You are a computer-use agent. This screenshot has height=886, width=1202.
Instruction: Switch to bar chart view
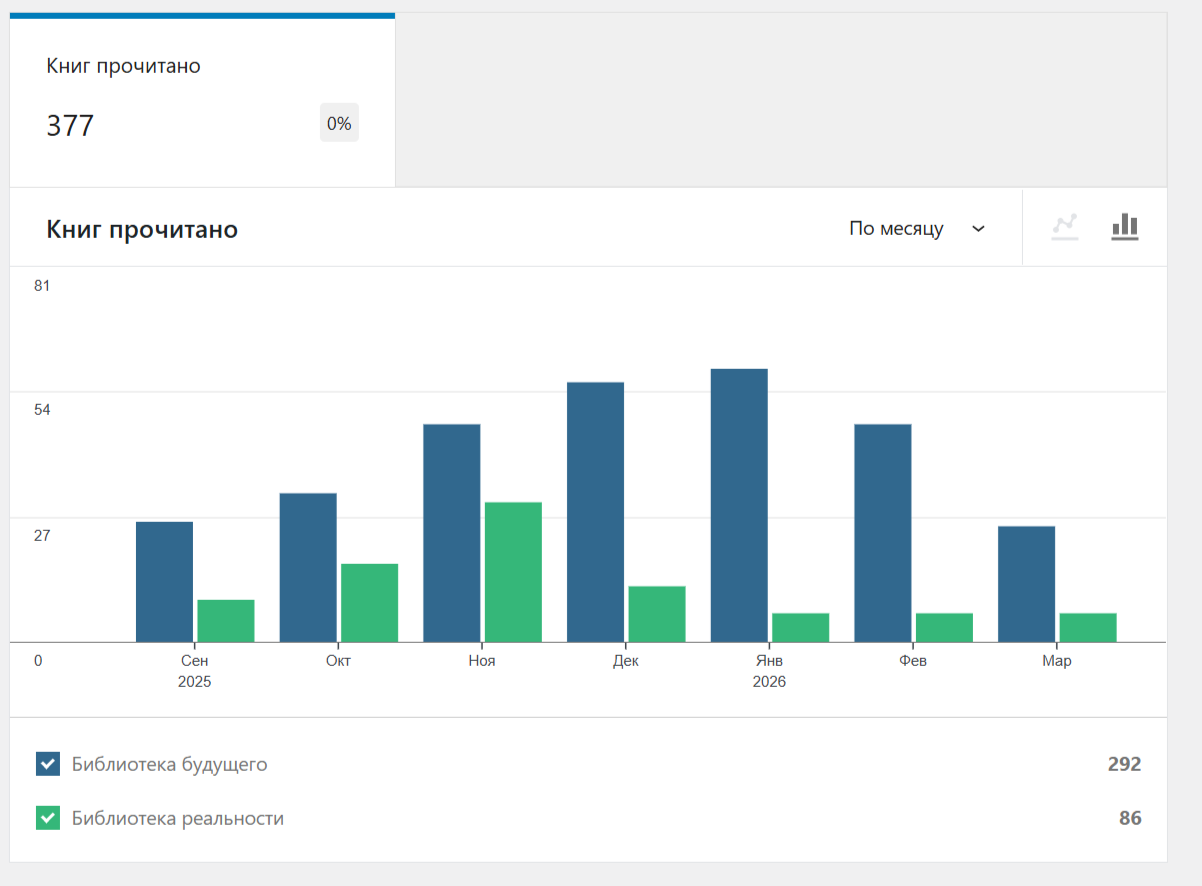[1125, 227]
